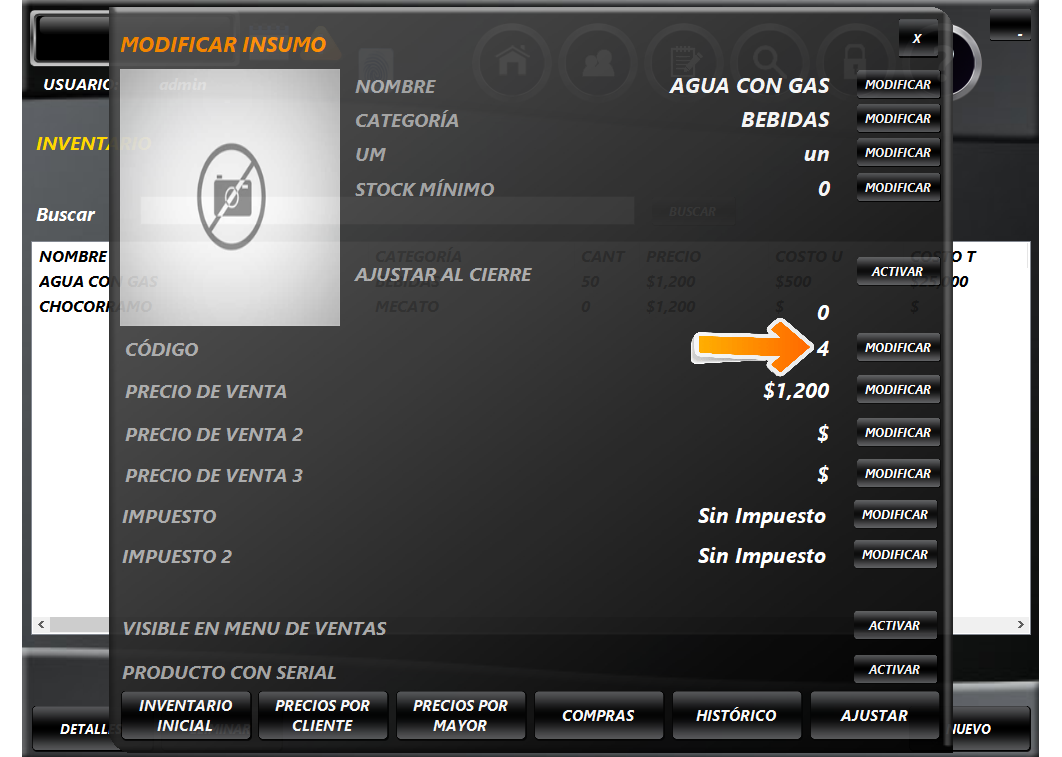1062x757 pixels.
Task: Modify the Precio de Venta $1,200
Action: pos(897,390)
